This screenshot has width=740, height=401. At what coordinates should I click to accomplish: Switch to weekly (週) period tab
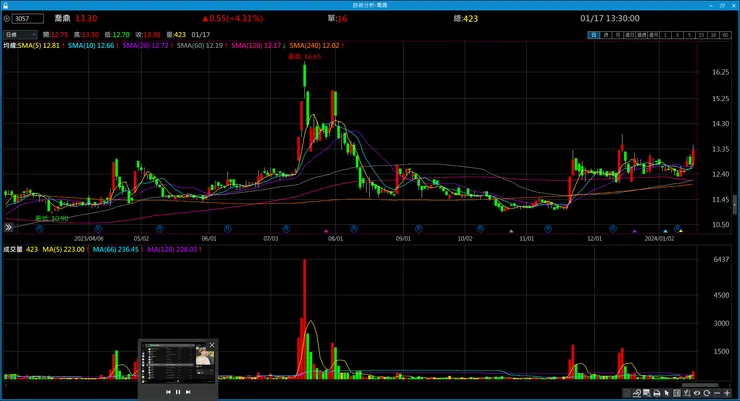point(606,35)
